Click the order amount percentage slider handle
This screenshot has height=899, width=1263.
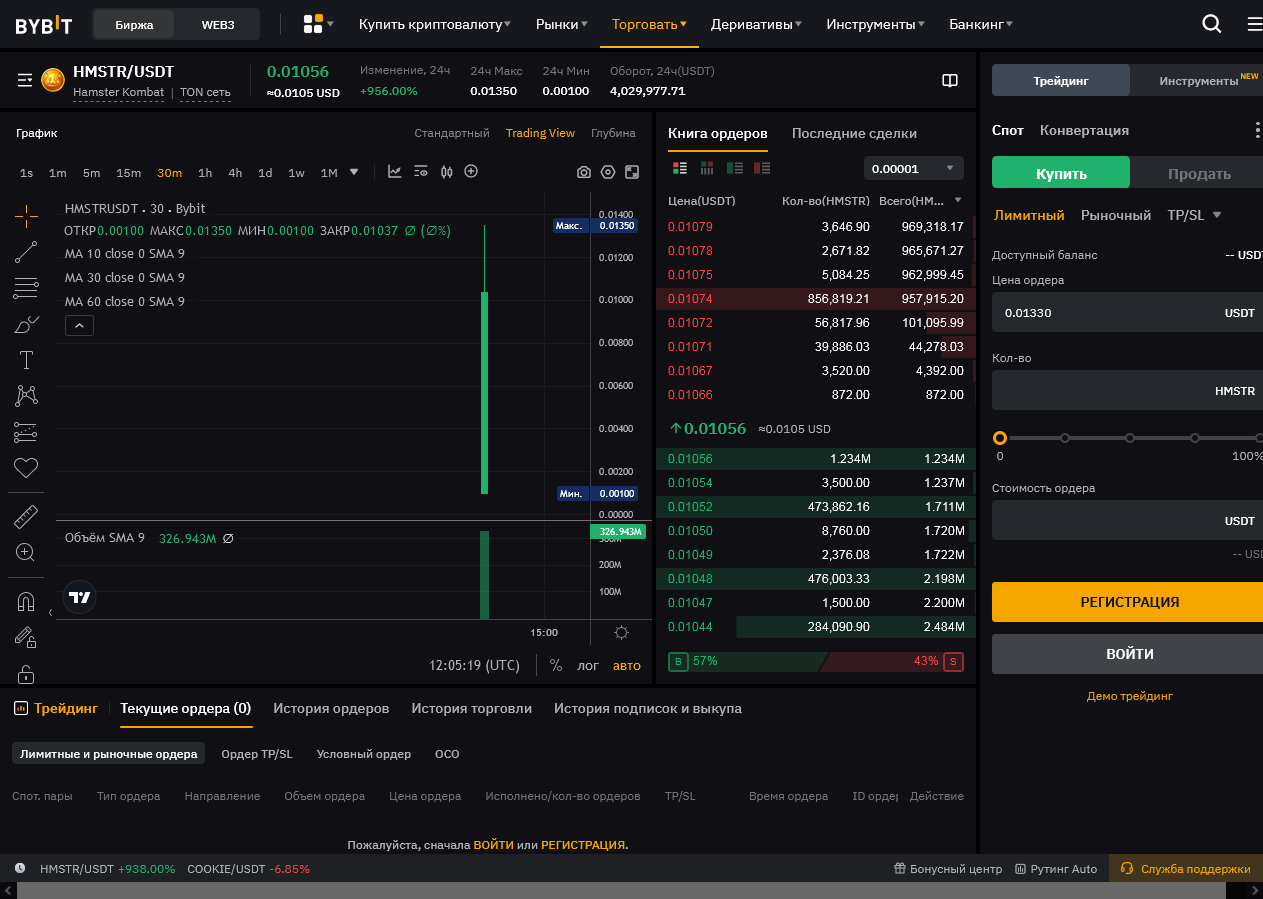1000,438
